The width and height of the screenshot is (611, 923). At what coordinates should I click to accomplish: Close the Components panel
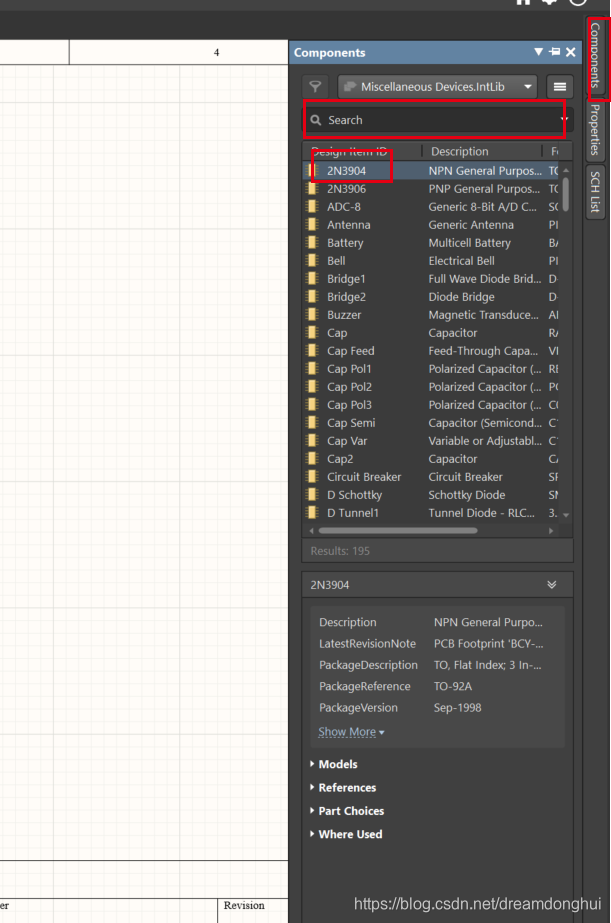coord(570,52)
